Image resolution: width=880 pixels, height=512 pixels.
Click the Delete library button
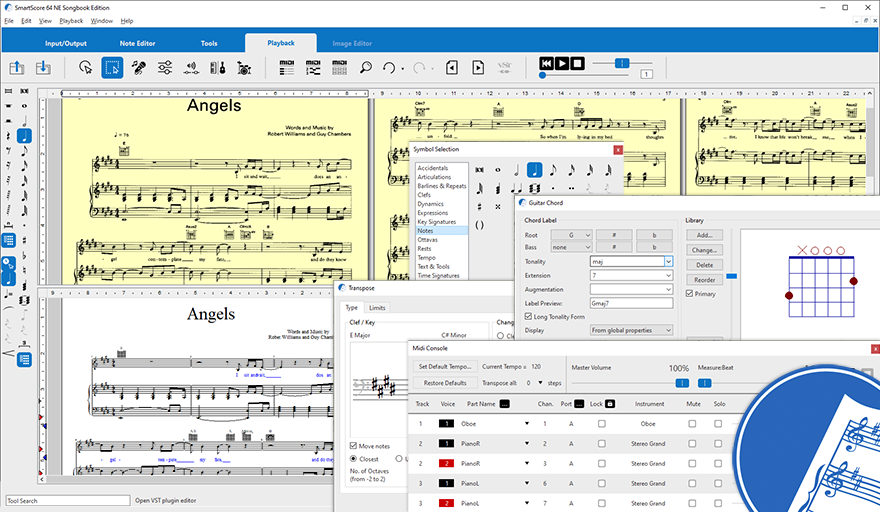tap(704, 265)
